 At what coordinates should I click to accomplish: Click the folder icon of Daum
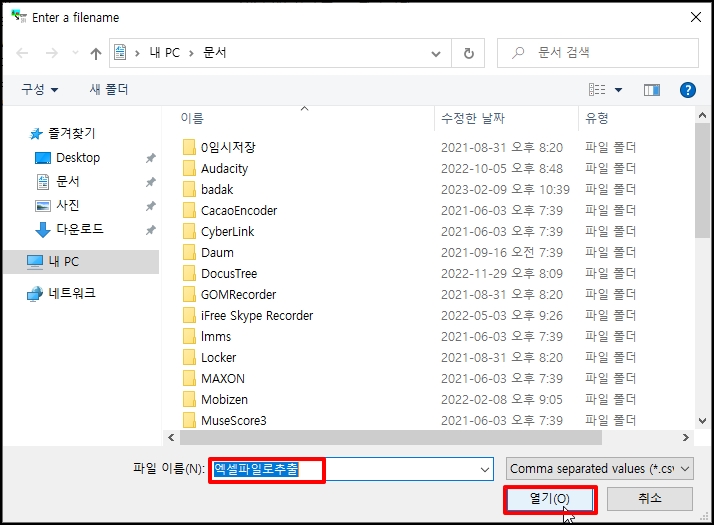189,252
